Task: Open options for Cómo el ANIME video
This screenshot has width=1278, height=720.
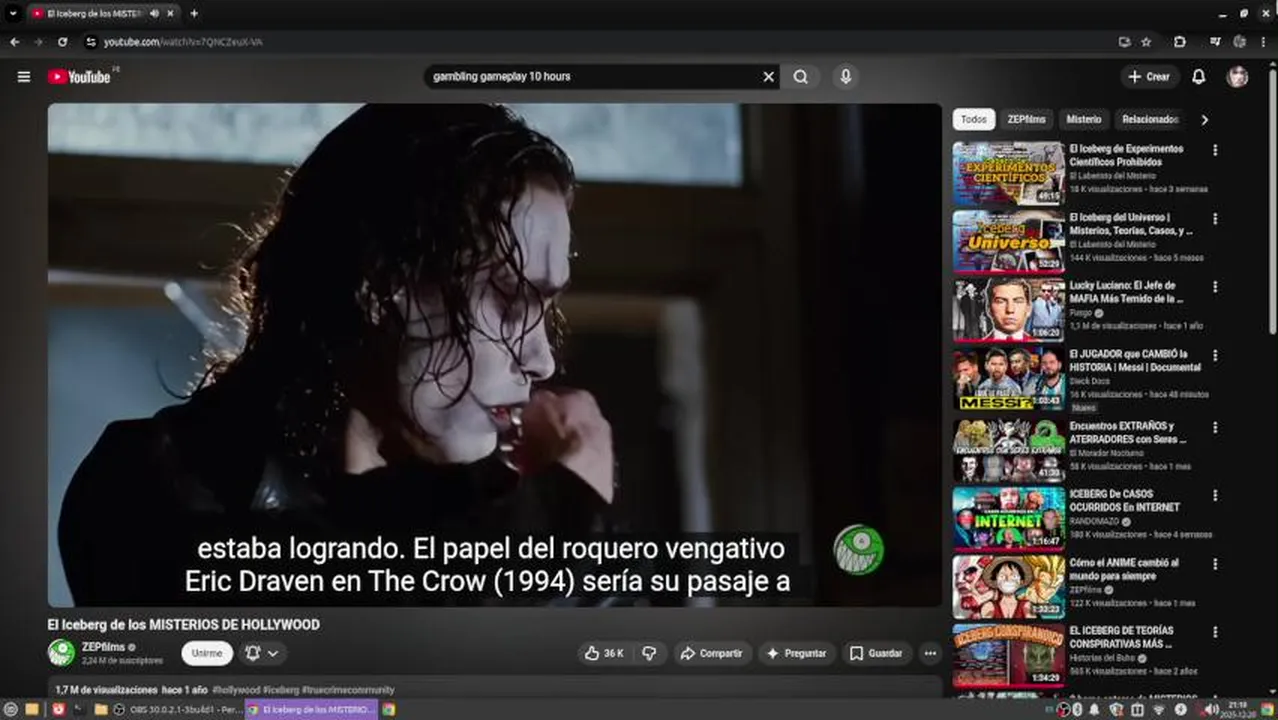Action: pyautogui.click(x=1215, y=564)
